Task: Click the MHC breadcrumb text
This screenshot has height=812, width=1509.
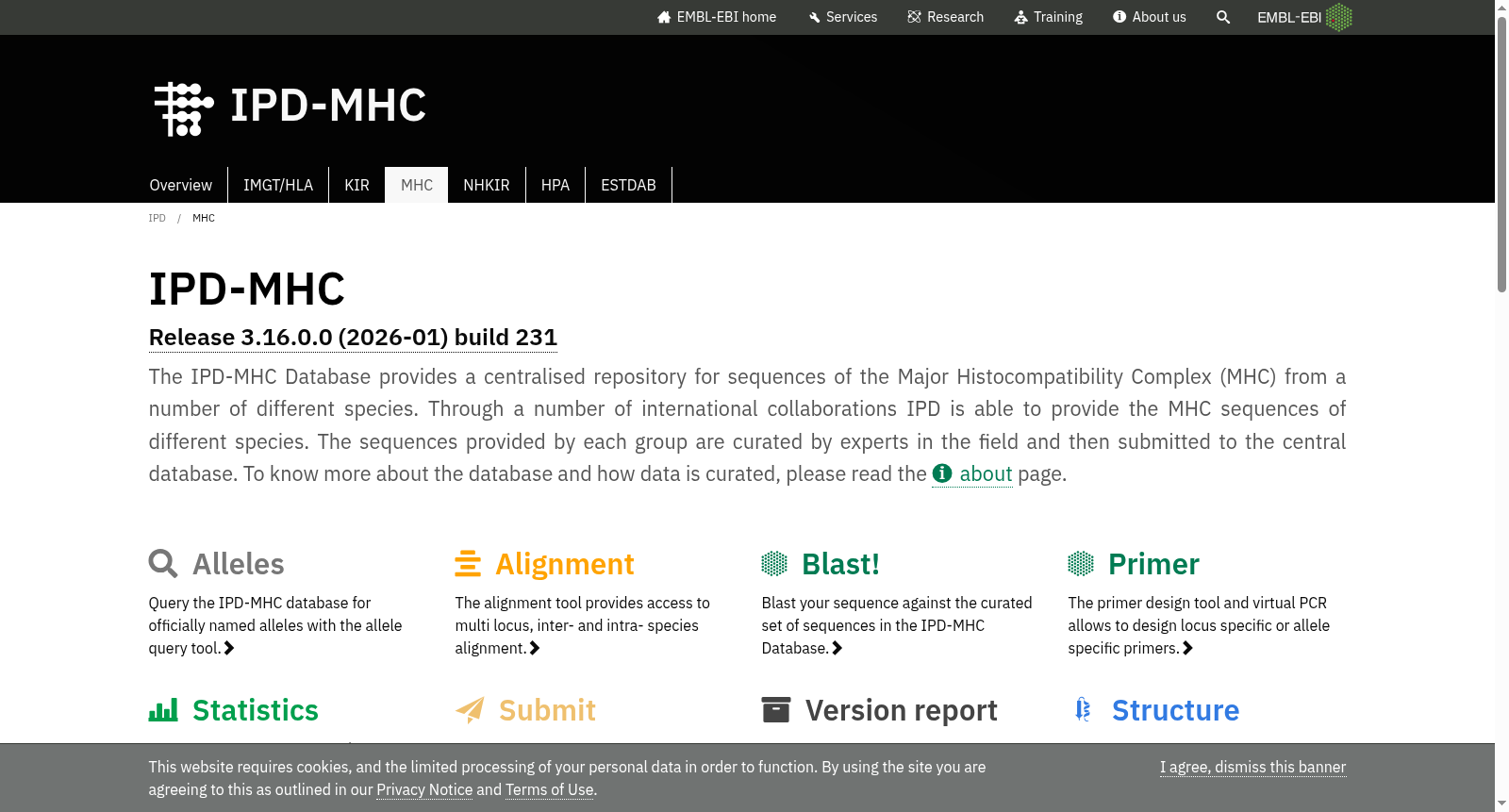Action: click(x=204, y=218)
